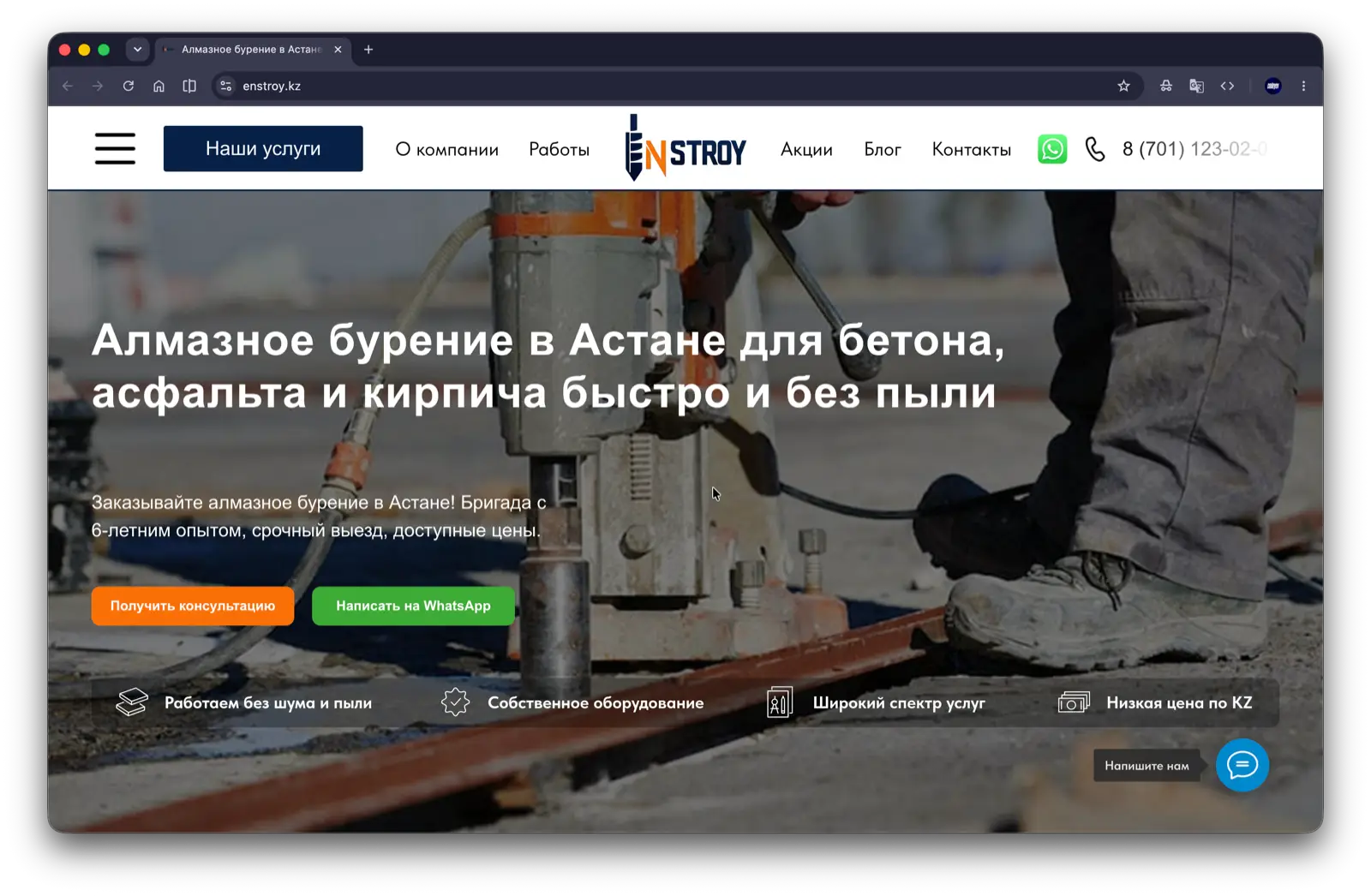Click "Собственное оборудование" text

[596, 702]
